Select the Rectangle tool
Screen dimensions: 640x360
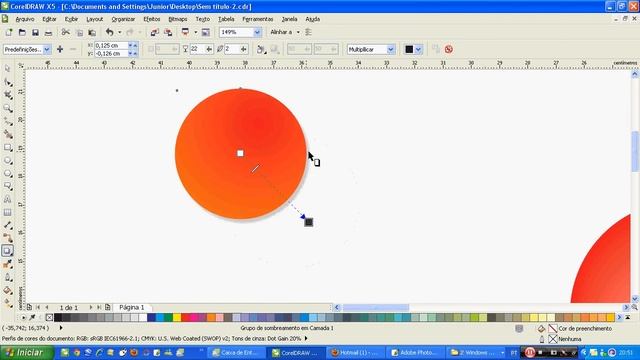click(7, 147)
